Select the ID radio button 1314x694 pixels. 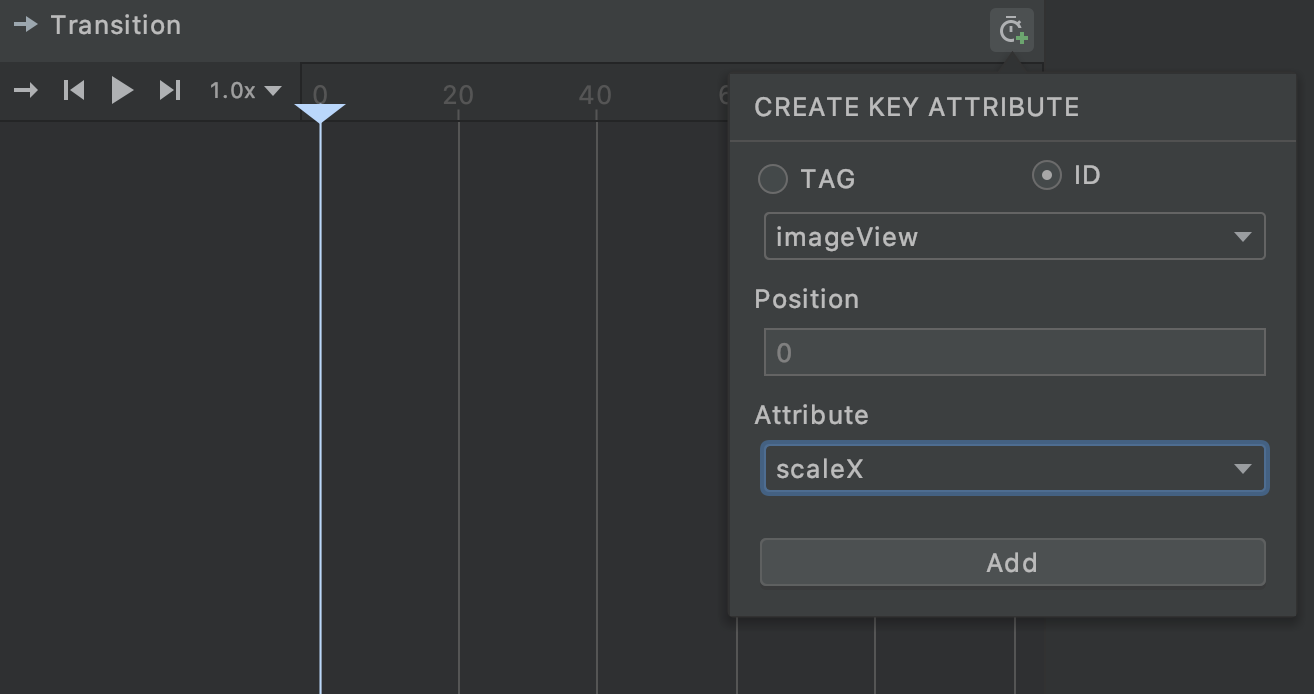[1046, 176]
